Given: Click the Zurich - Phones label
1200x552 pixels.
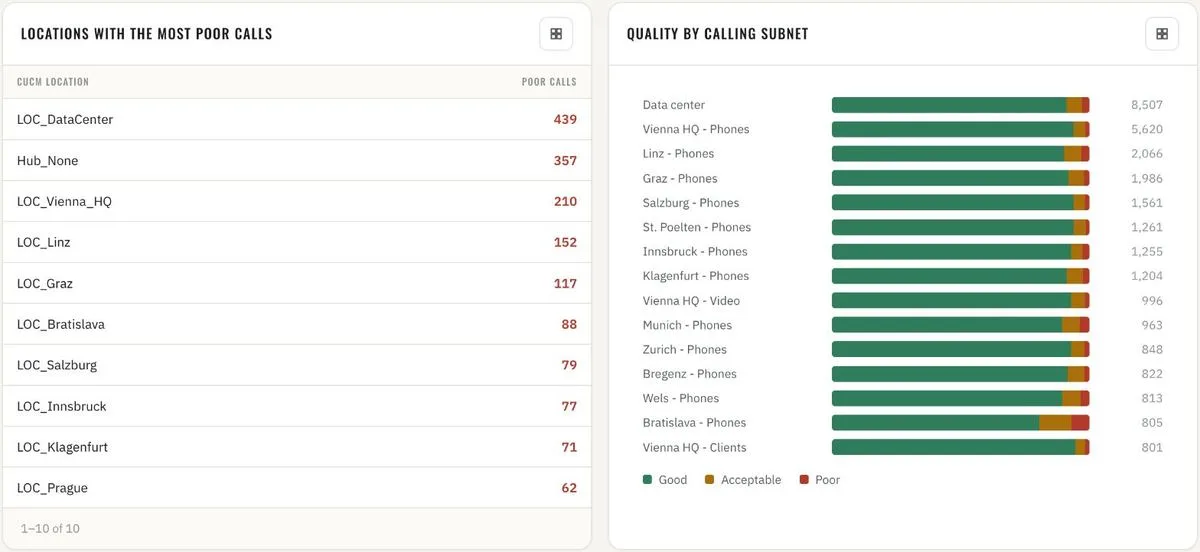Looking at the screenshot, I should 685,350.
